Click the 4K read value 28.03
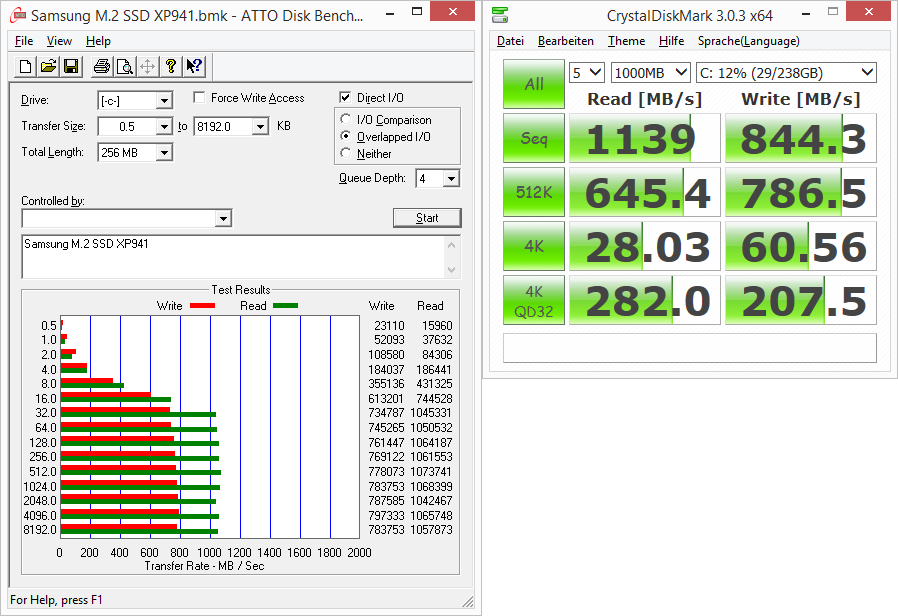The image size is (898, 616). pyautogui.click(x=644, y=246)
